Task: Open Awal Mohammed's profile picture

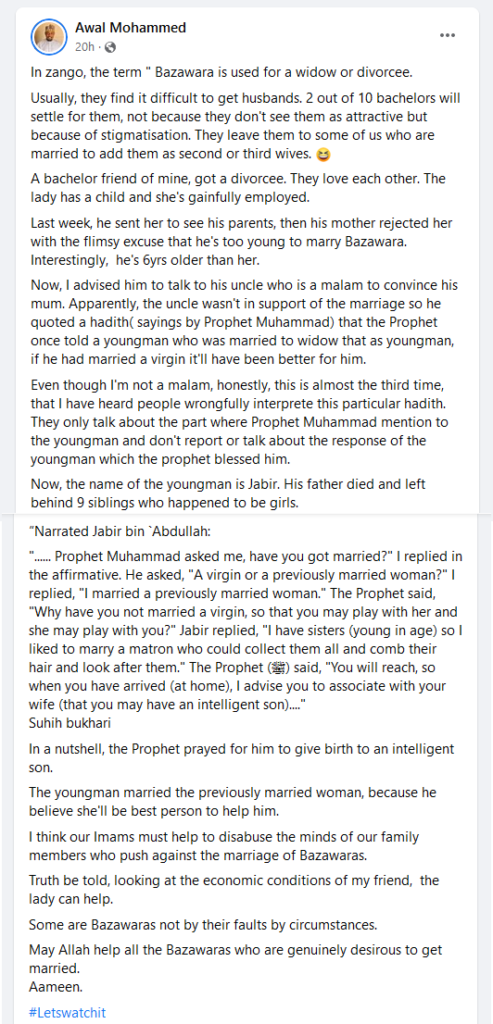Action: (x=49, y=38)
